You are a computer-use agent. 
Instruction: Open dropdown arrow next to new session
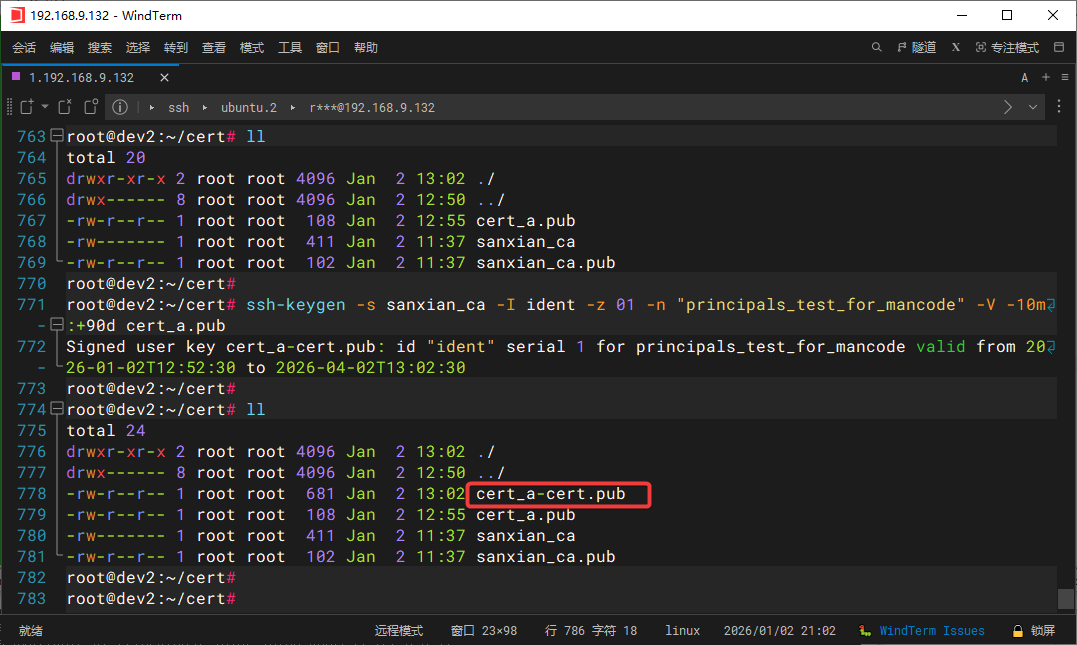[x=45, y=107]
